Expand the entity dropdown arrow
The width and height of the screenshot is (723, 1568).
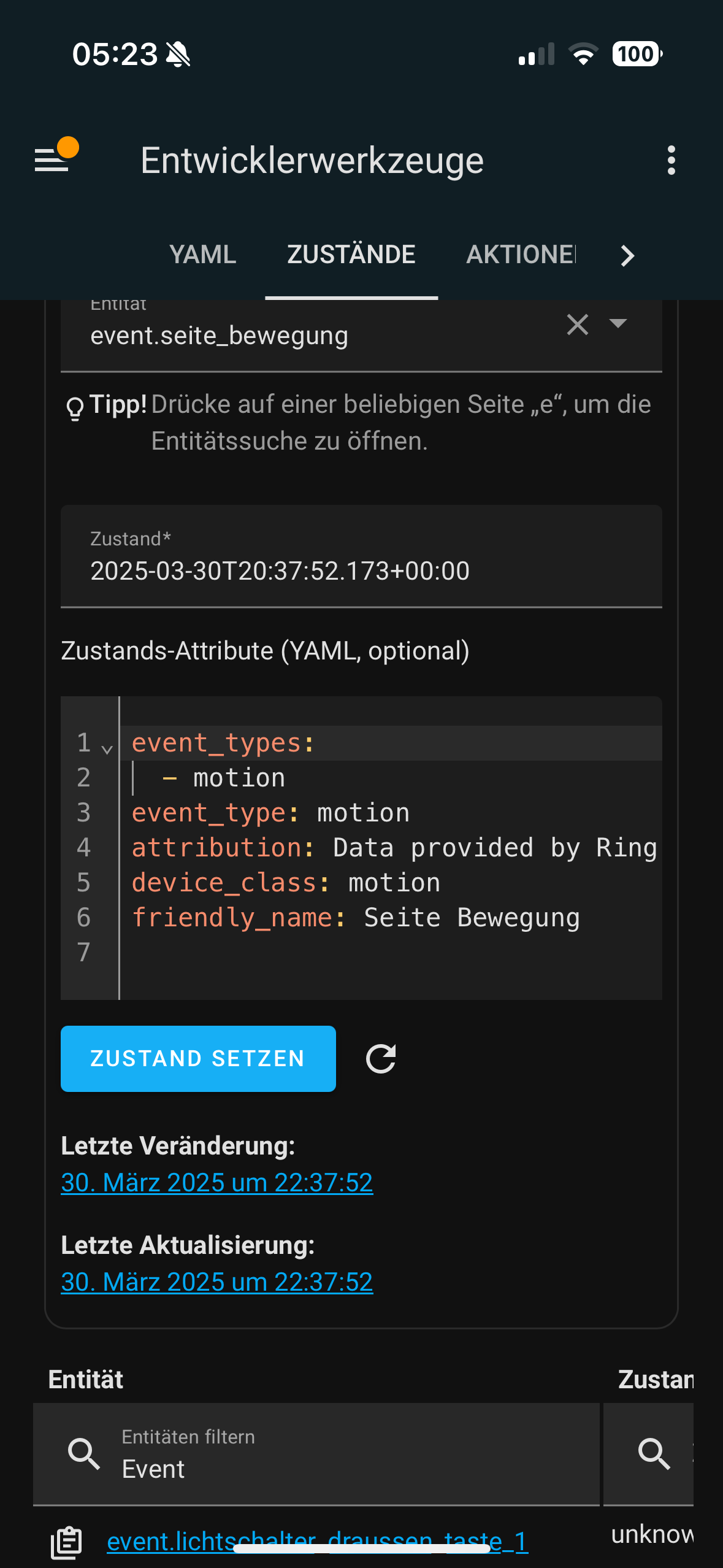[x=618, y=323]
